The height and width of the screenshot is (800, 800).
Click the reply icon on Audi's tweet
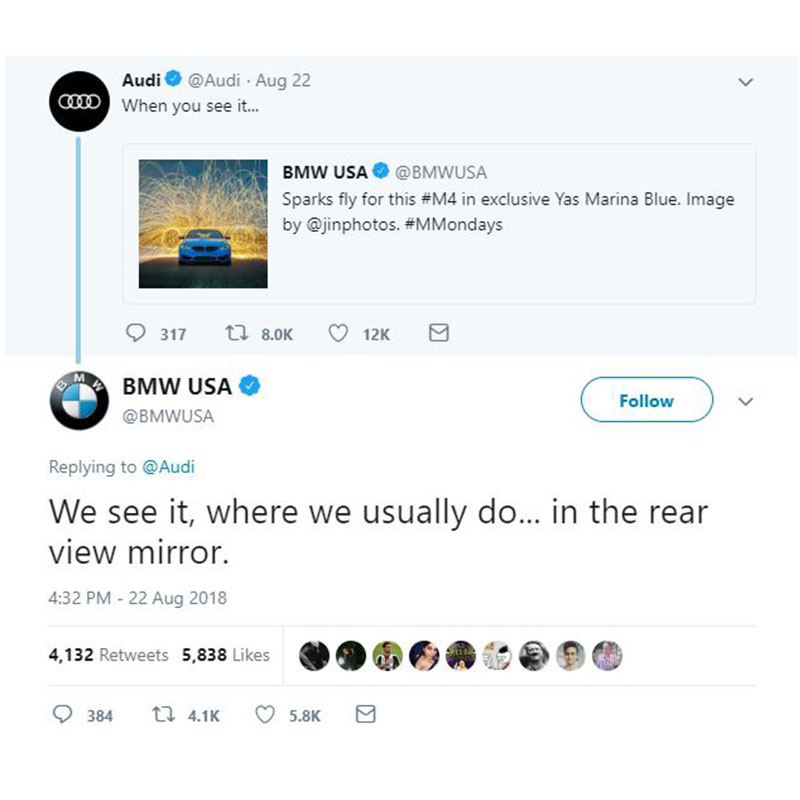136,334
